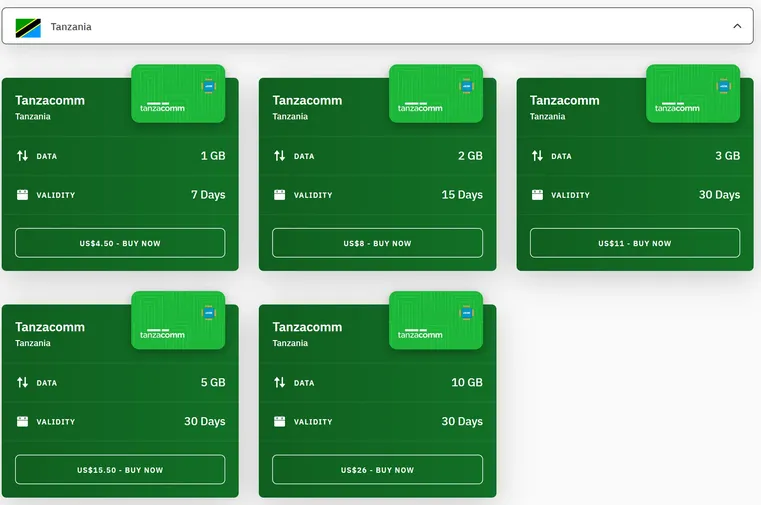761x505 pixels.
Task: Click the Tanzacomm title on the 10 GB card
Action: coord(307,327)
